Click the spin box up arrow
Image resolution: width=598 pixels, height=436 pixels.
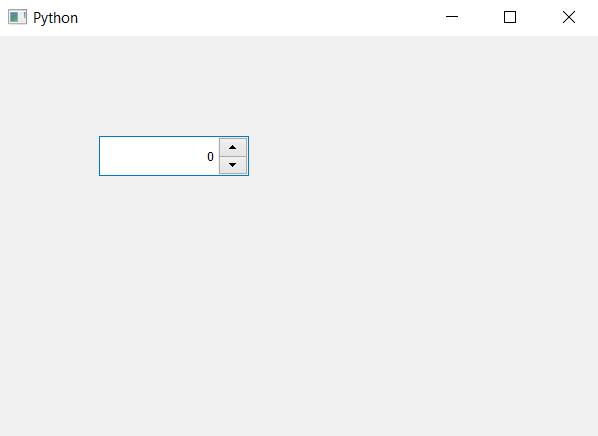point(233,147)
